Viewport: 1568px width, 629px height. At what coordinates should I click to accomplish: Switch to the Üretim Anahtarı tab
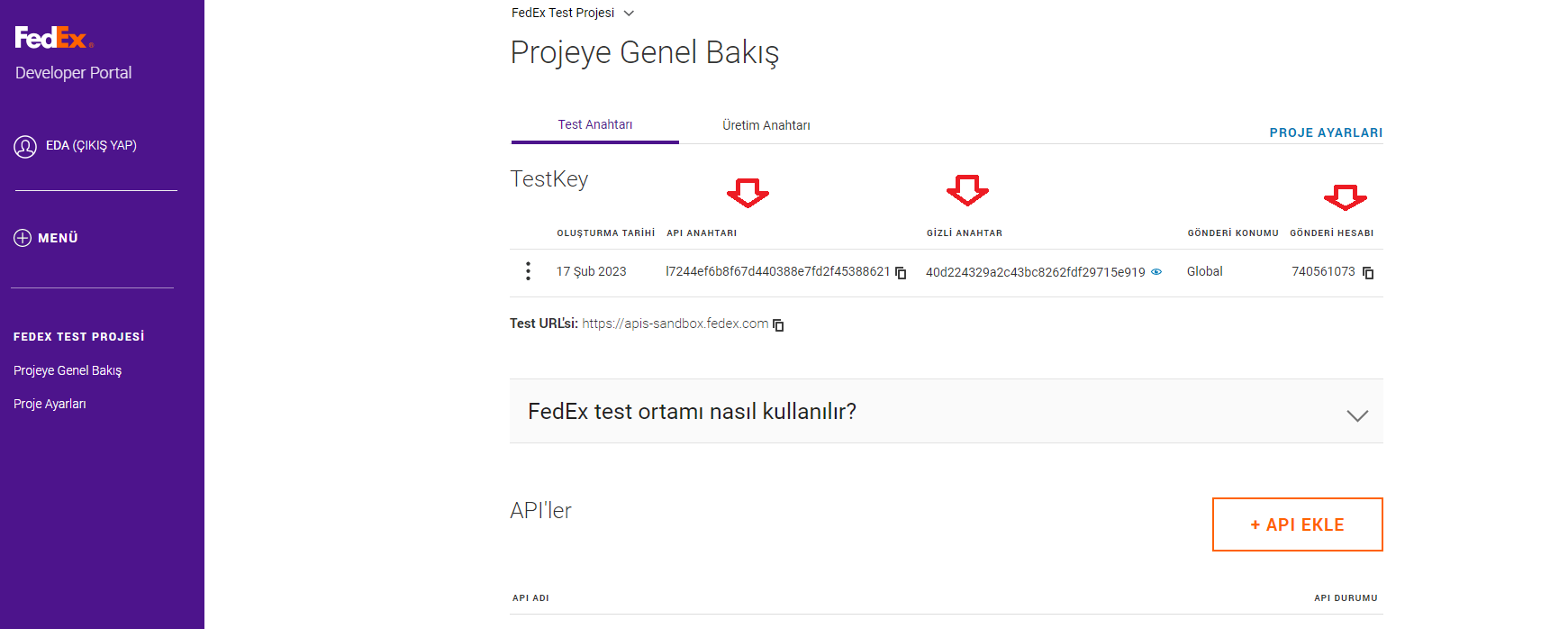[766, 125]
